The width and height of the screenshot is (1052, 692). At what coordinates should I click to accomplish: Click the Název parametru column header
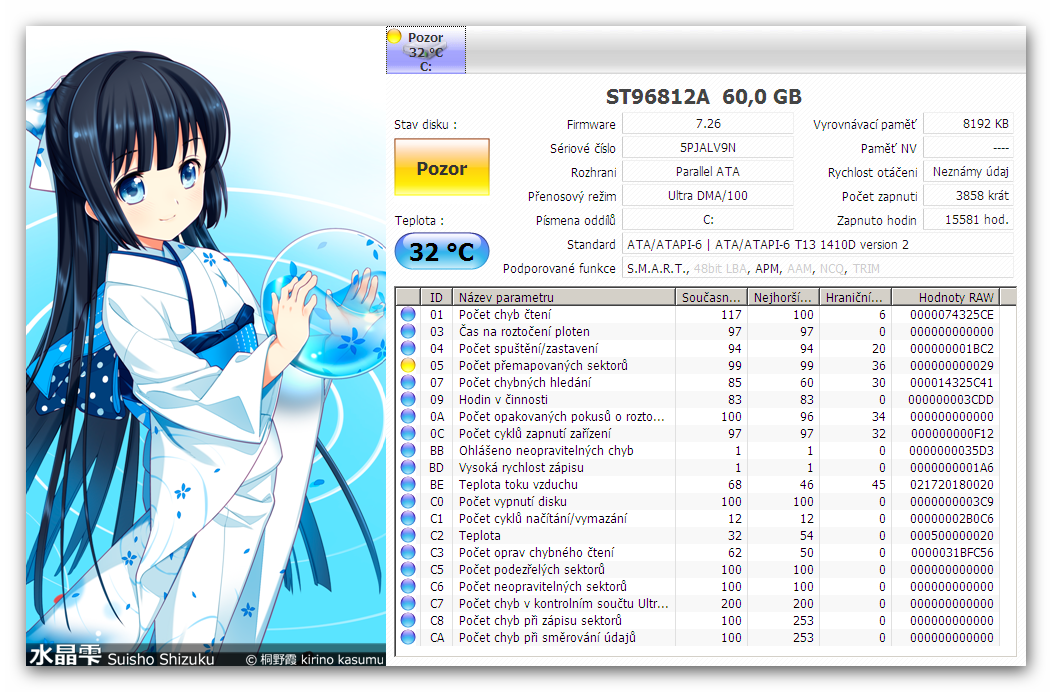click(x=564, y=297)
